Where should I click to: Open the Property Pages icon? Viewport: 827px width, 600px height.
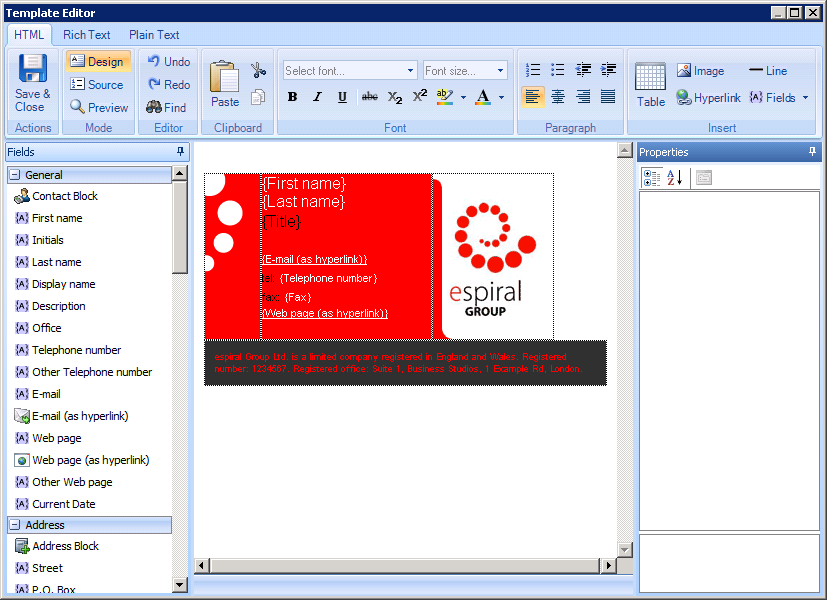(x=704, y=178)
